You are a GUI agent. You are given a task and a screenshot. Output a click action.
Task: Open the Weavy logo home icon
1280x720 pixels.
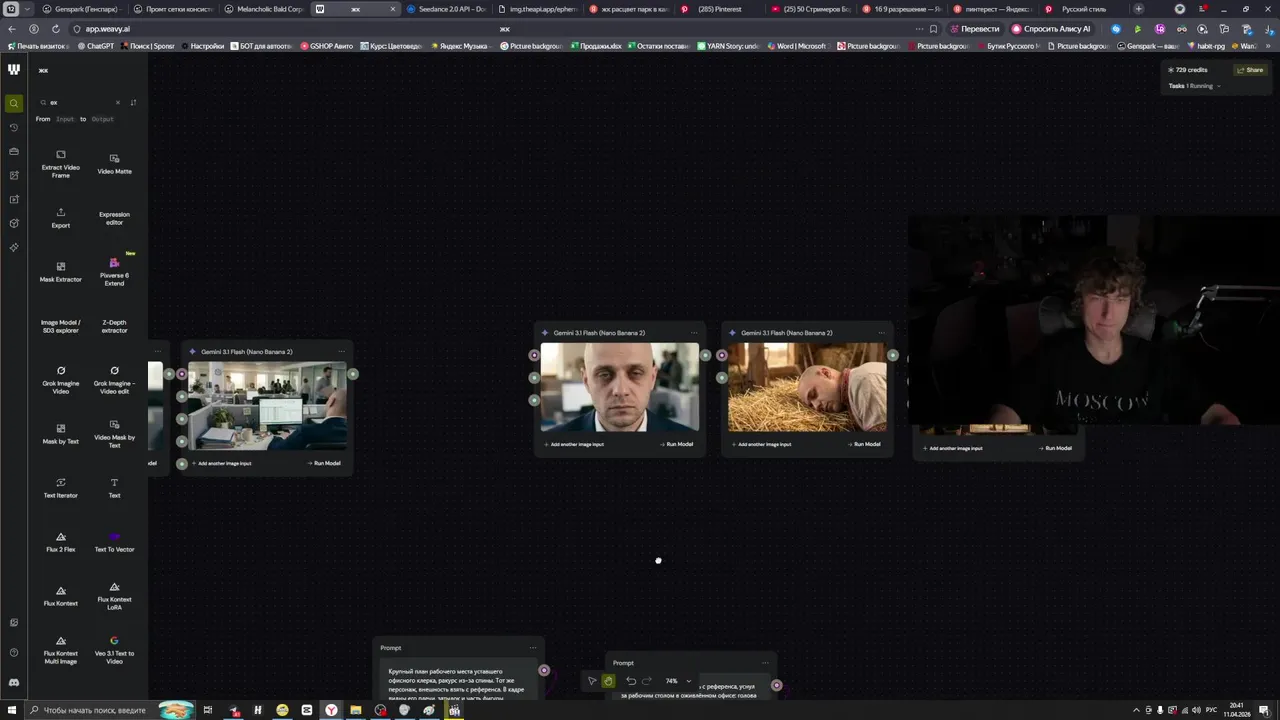[13, 69]
